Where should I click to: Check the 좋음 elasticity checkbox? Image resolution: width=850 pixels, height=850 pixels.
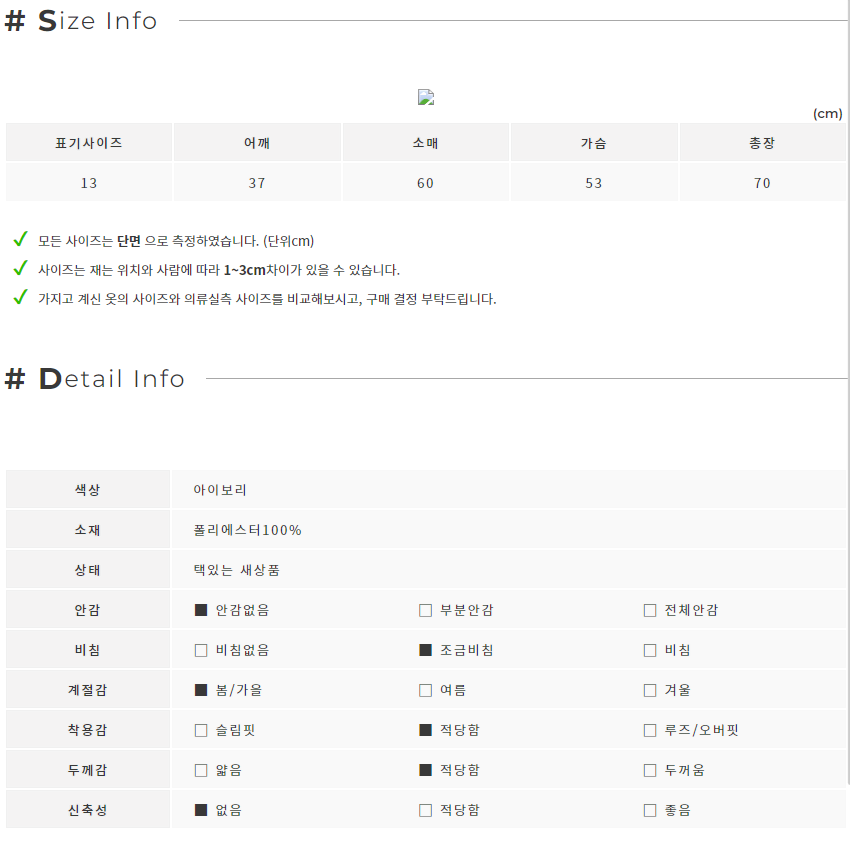click(650, 810)
